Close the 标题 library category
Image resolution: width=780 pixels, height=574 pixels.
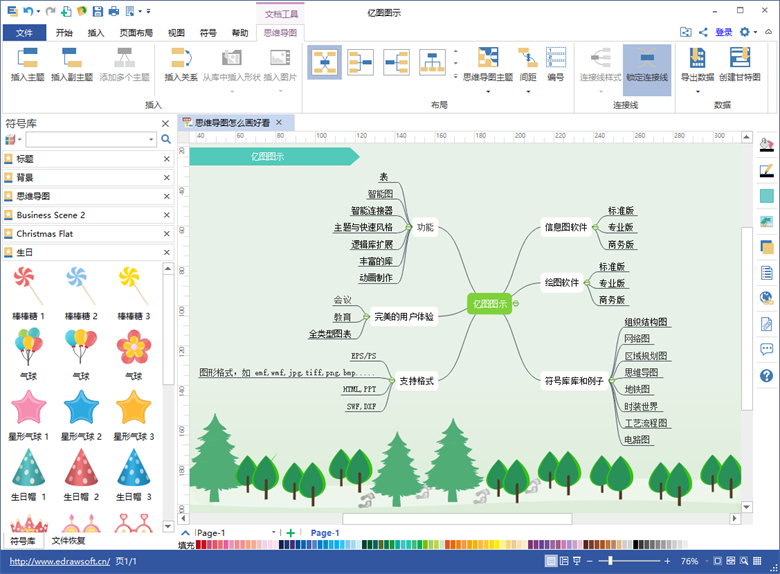click(x=167, y=159)
